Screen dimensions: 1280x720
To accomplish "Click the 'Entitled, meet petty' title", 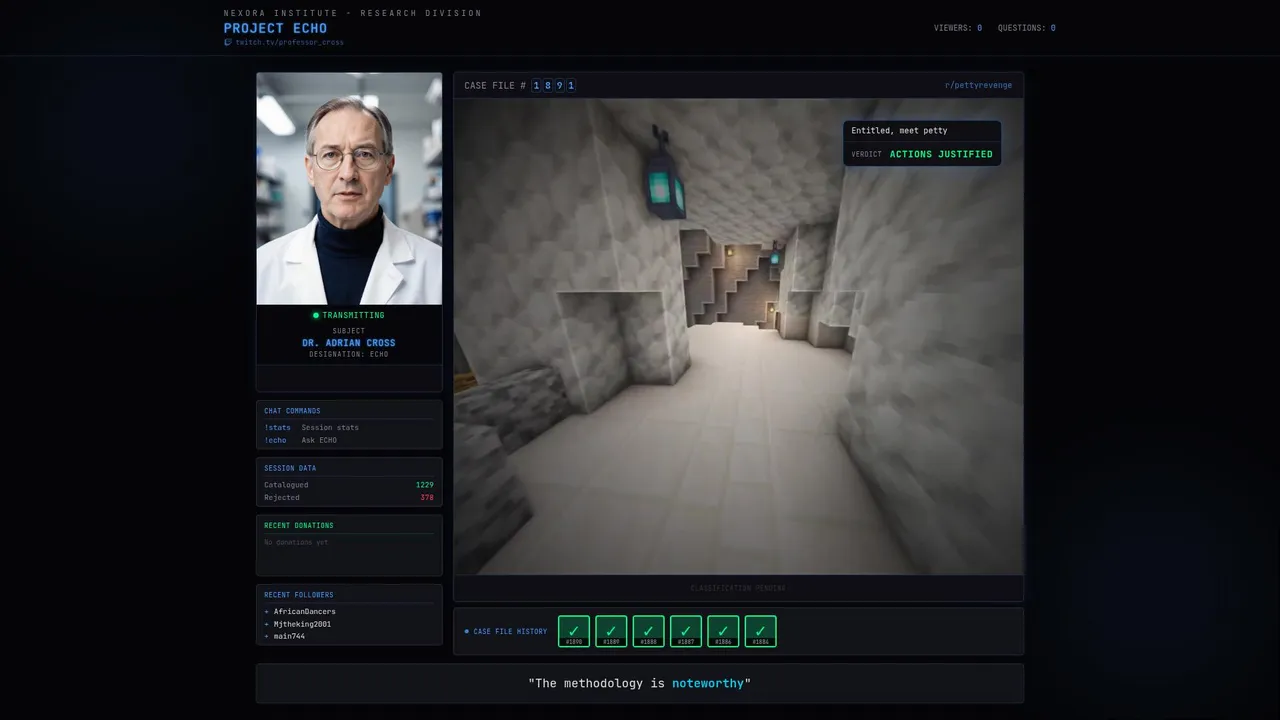I will click(x=899, y=131).
